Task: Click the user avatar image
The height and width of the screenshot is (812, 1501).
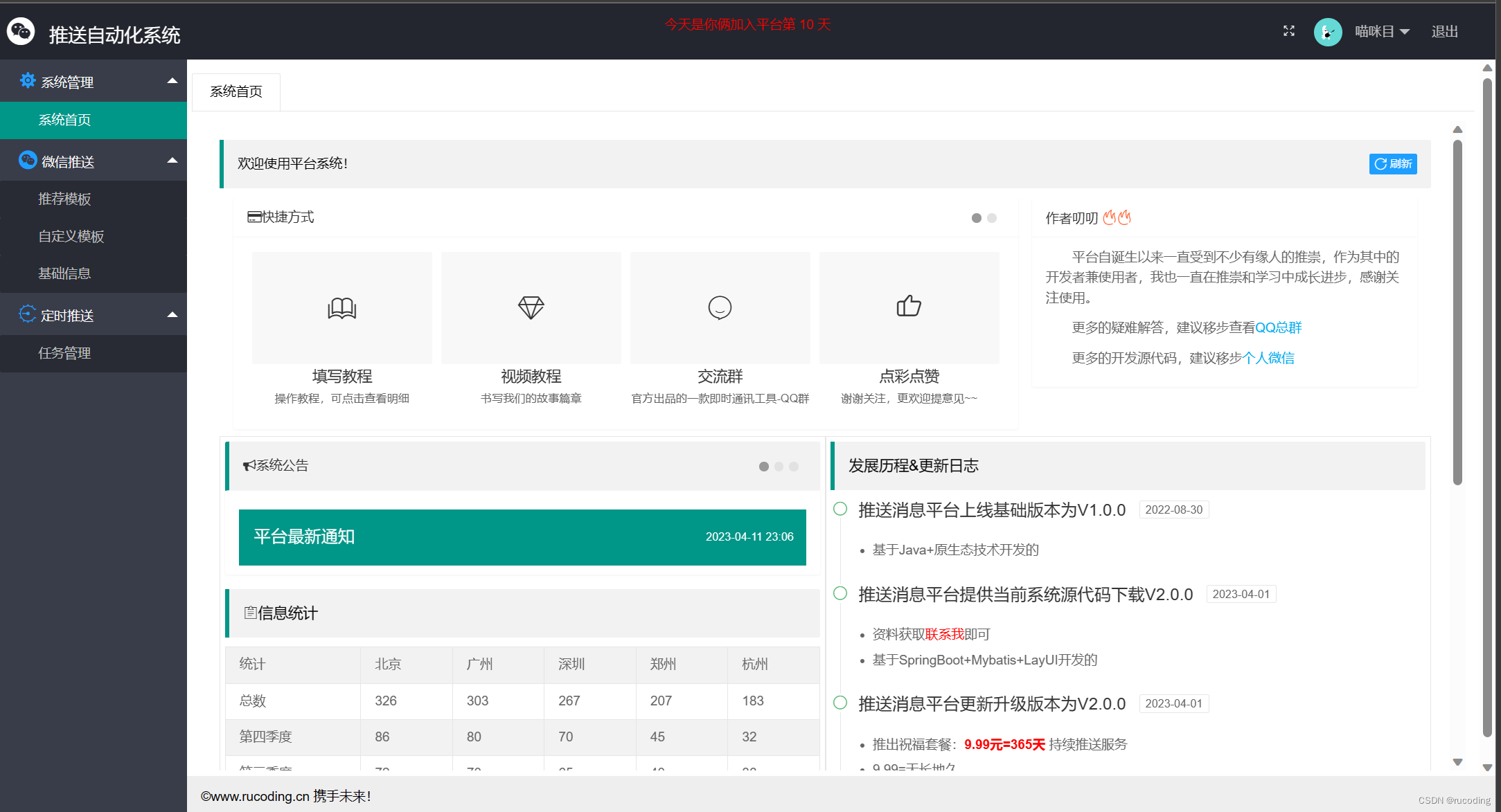Action: point(1327,32)
